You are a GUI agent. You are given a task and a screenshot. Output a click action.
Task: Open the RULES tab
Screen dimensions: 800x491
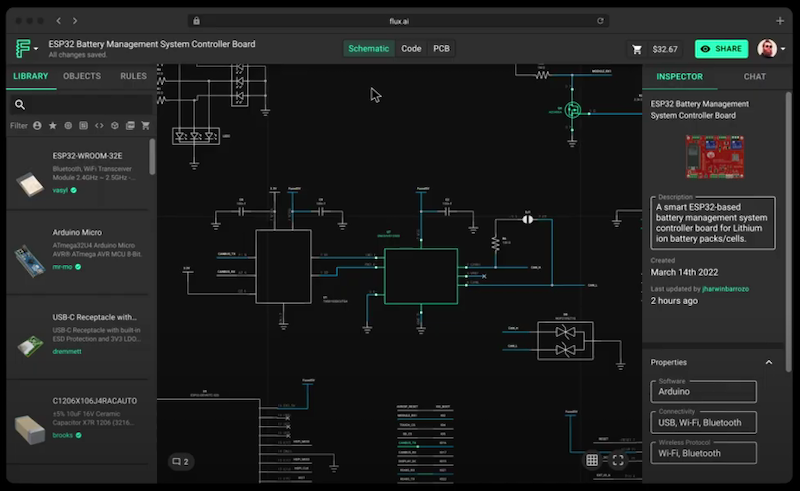click(x=133, y=76)
